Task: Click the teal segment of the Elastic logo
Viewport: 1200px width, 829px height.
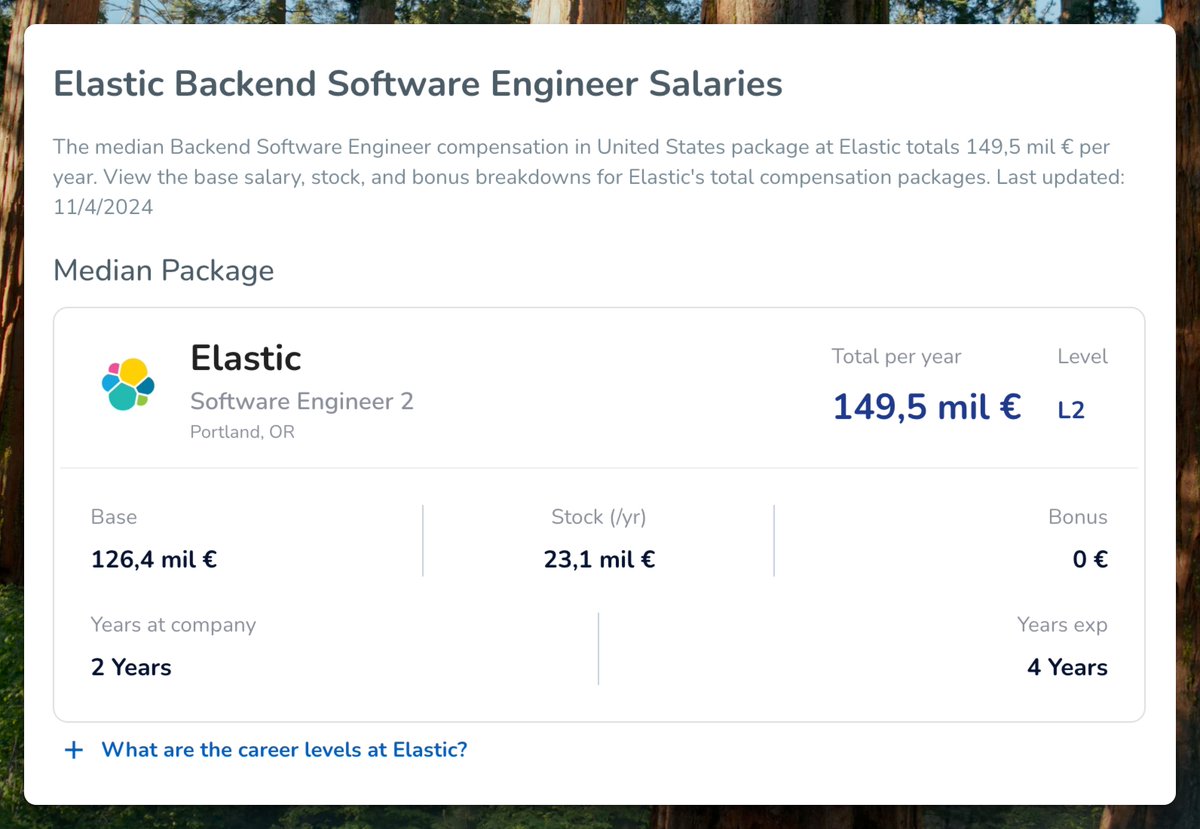Action: tap(122, 396)
